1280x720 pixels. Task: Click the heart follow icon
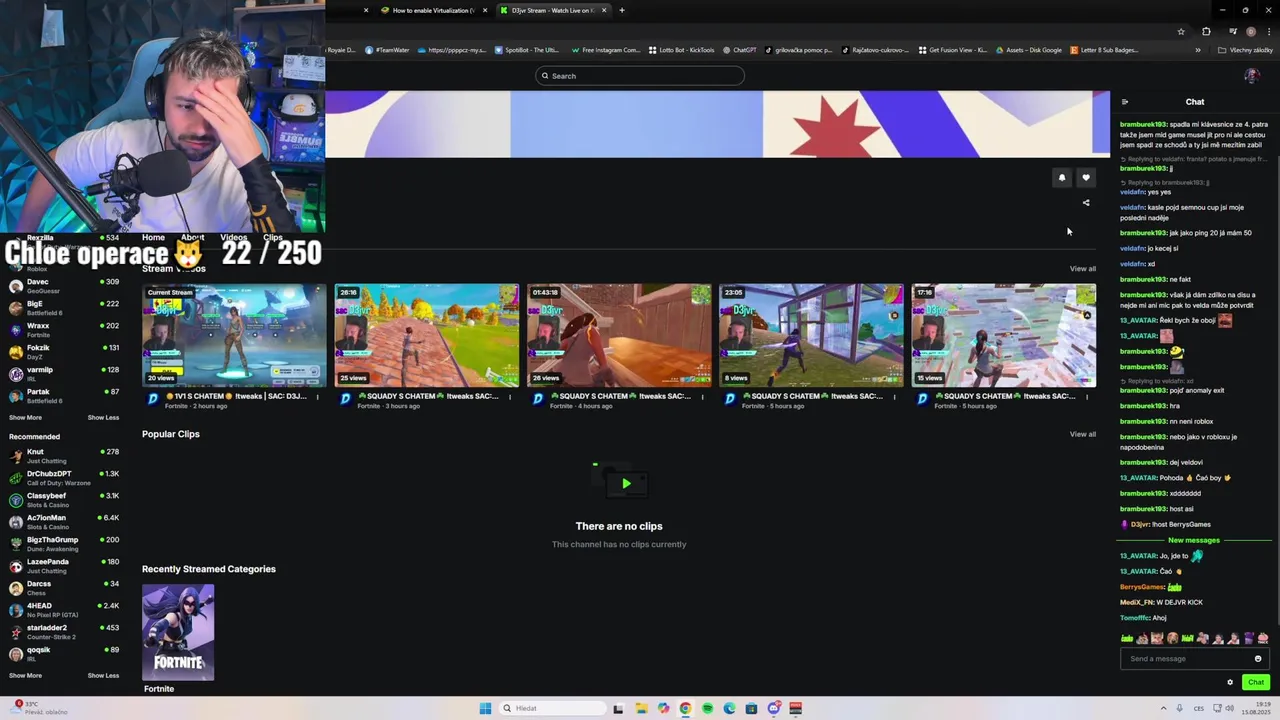(x=1086, y=178)
